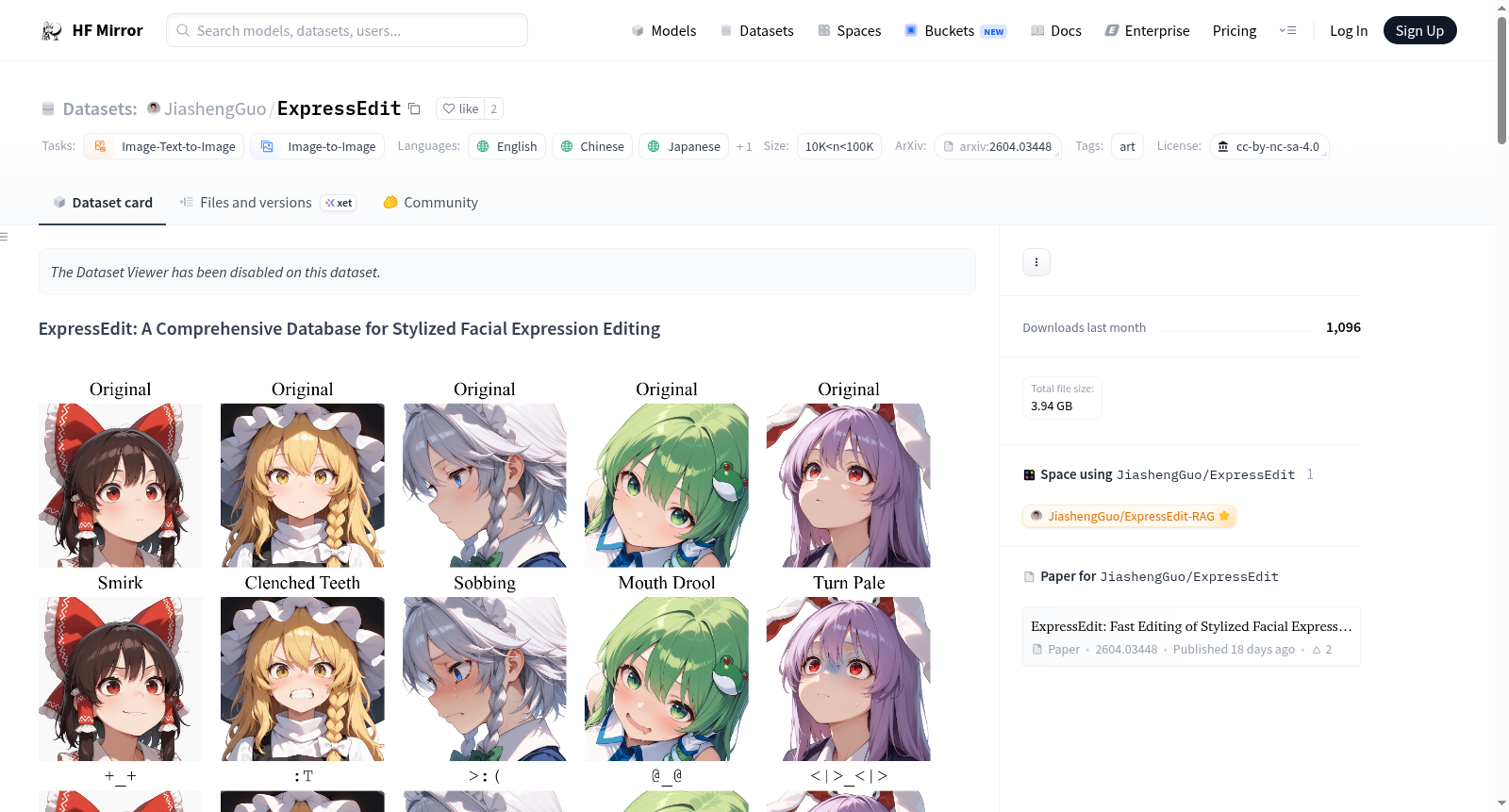Click the Community tab emoji icon
1509x812 pixels.
(390, 202)
